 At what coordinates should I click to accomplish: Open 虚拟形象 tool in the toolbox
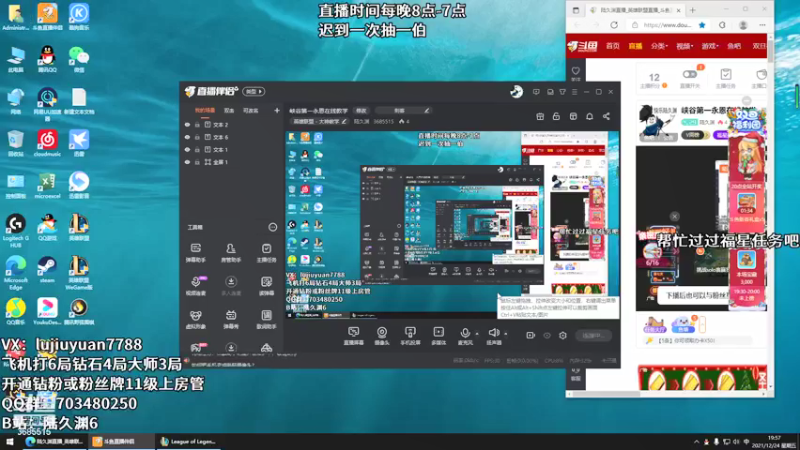tap(195, 319)
